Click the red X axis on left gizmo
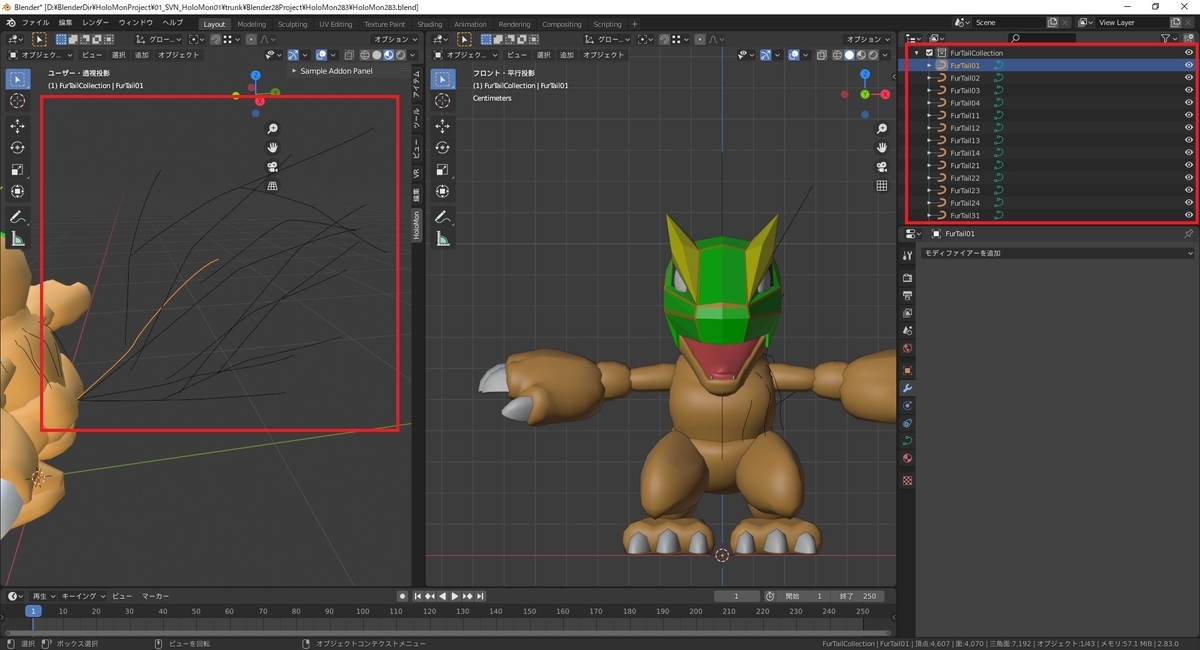This screenshot has width=1200, height=650. click(260, 102)
